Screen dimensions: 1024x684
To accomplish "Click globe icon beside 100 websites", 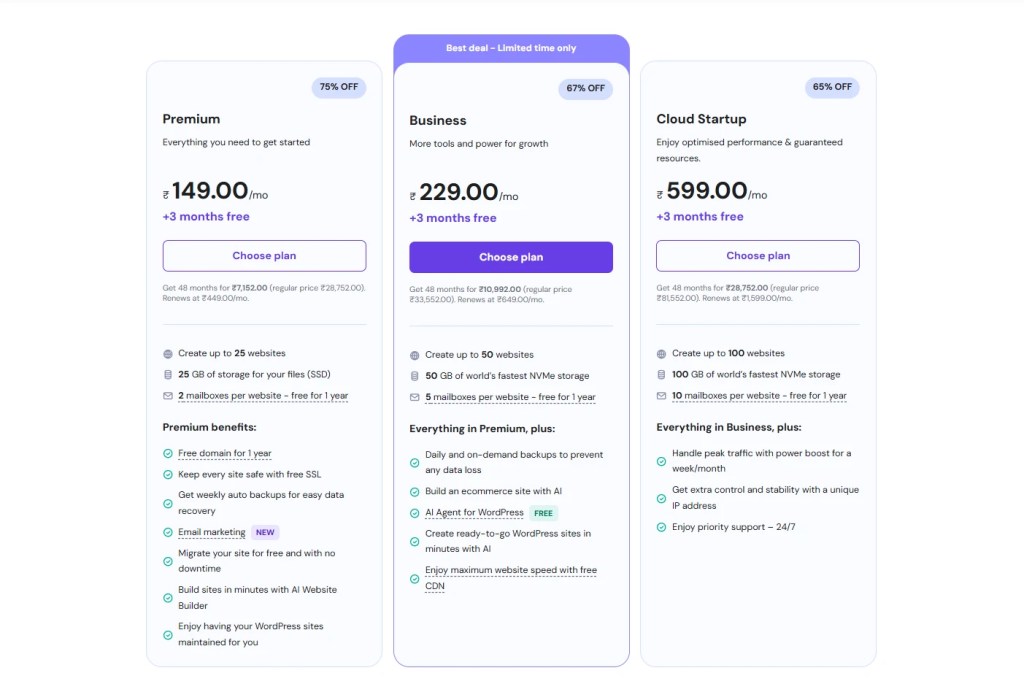I will point(662,354).
